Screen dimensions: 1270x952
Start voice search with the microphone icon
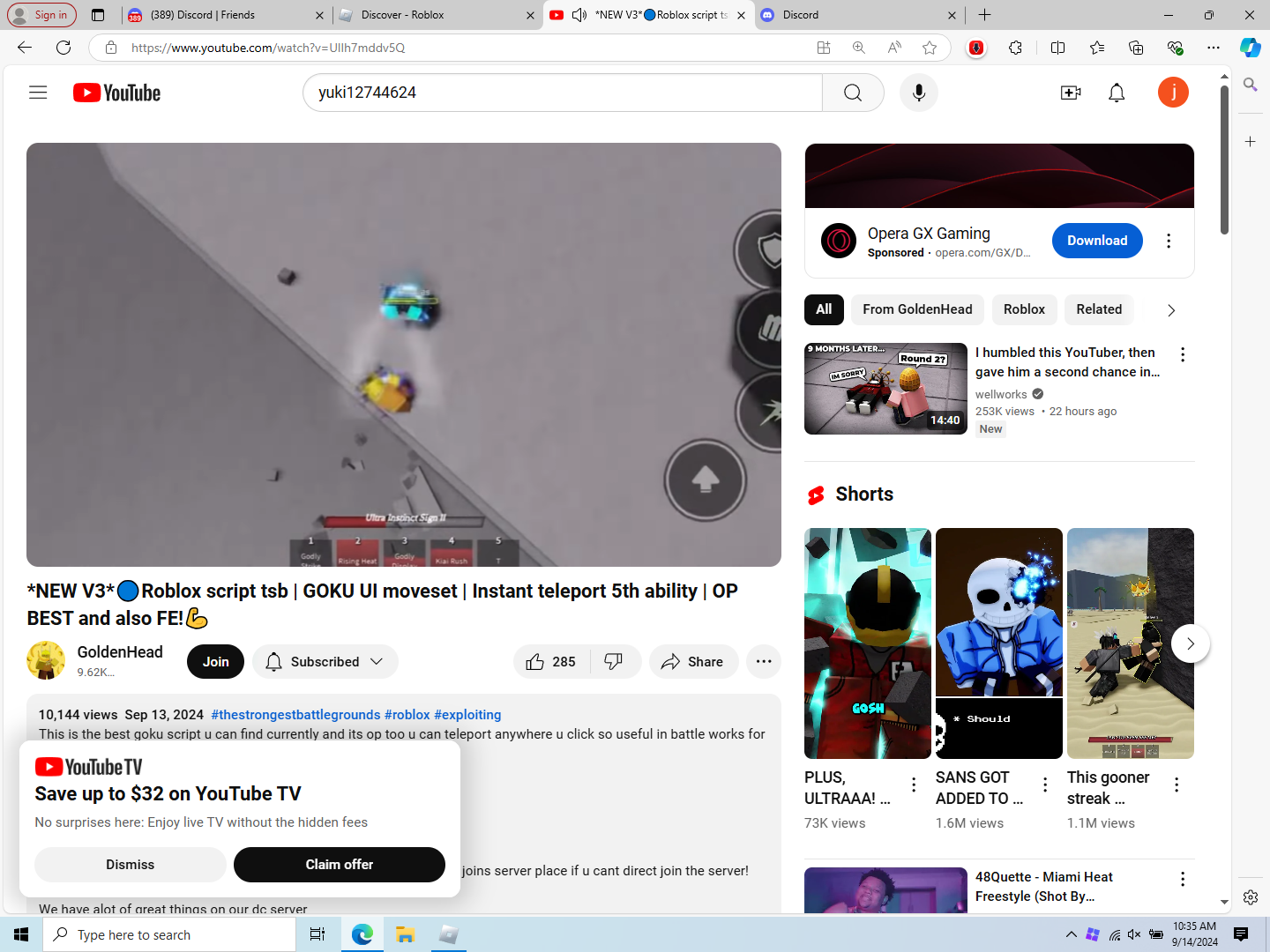pos(919,93)
